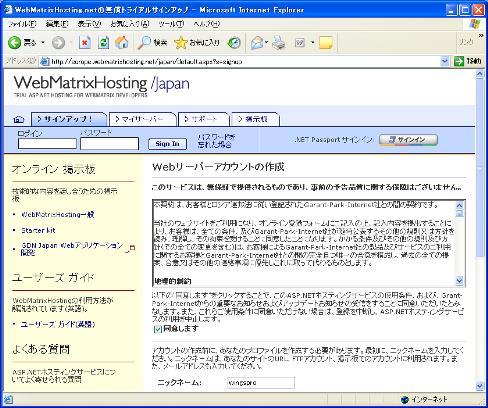Click the yellow note icon in toolbar
Viewport: 488px width, 408px height.
tap(326, 43)
